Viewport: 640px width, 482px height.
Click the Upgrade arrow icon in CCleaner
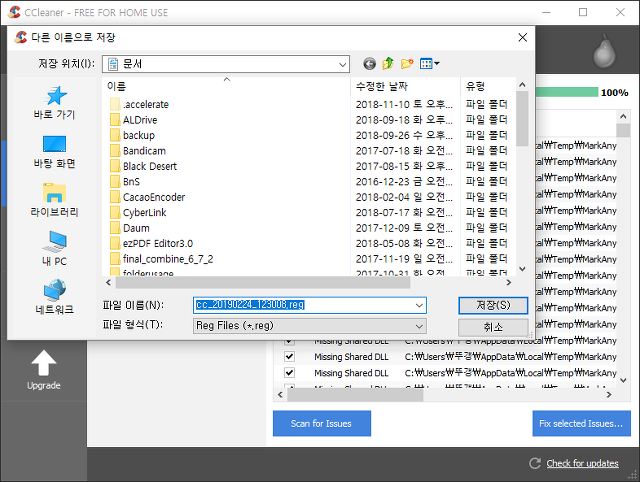pos(44,363)
